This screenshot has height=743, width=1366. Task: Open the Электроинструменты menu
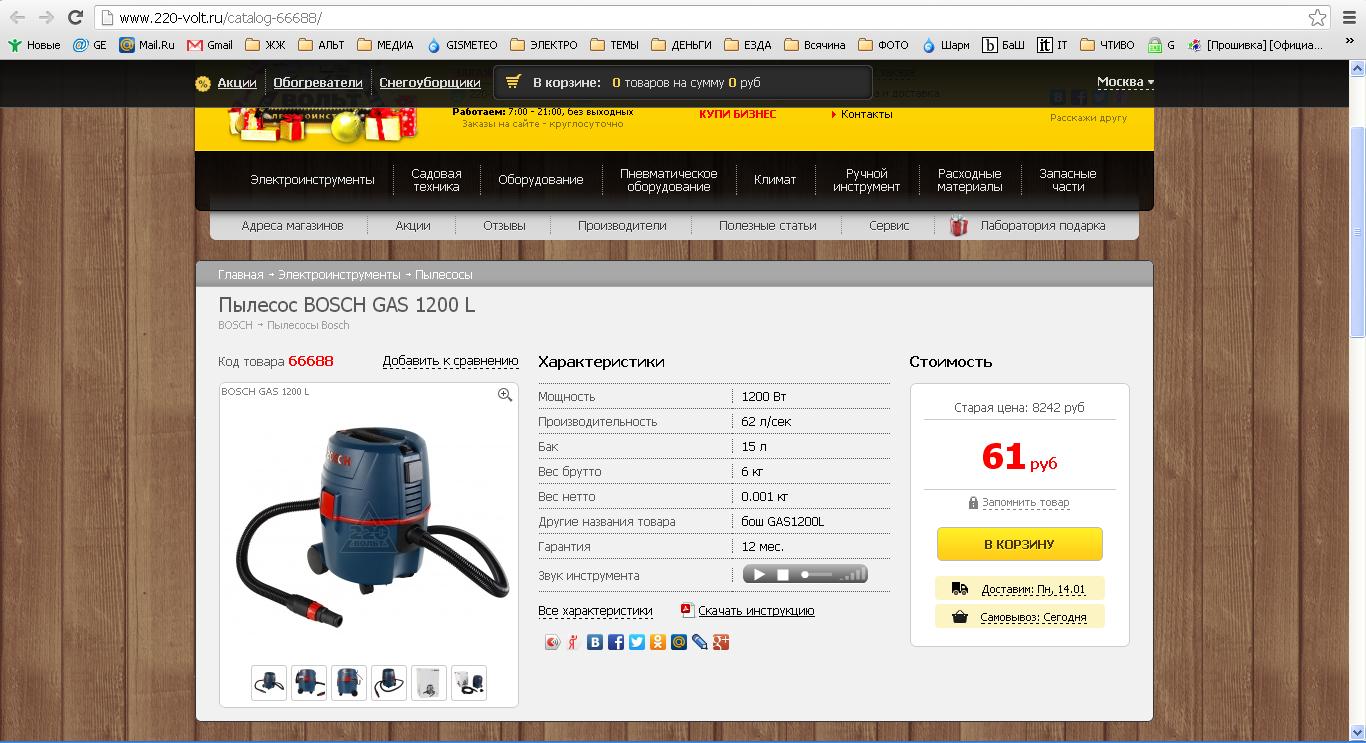coord(312,180)
